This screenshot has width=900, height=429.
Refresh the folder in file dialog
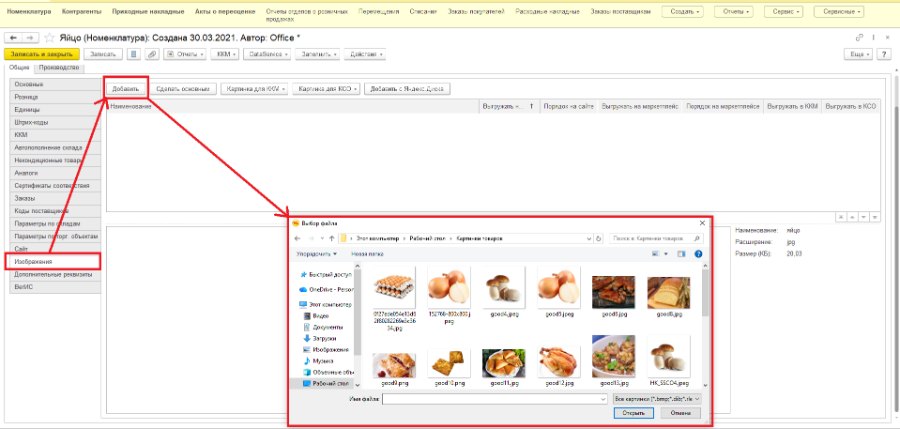pos(599,238)
